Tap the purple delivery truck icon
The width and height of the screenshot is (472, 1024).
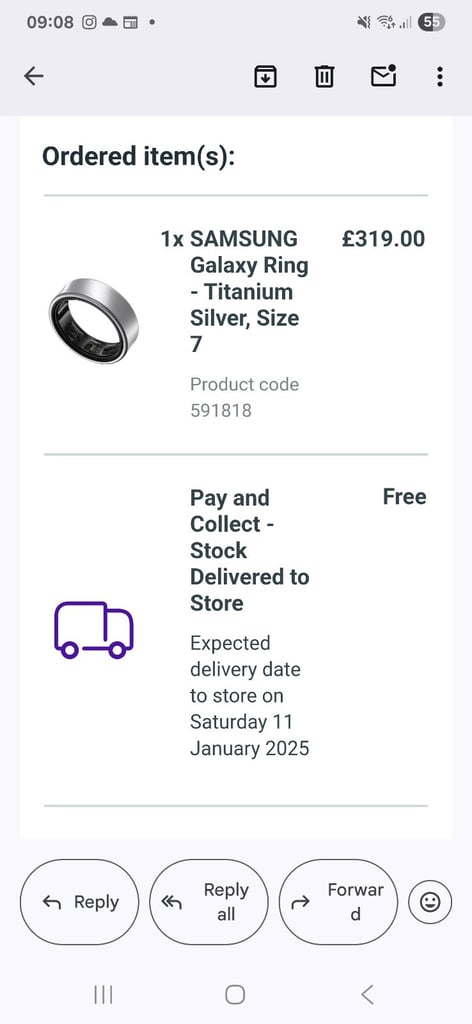pos(93,630)
